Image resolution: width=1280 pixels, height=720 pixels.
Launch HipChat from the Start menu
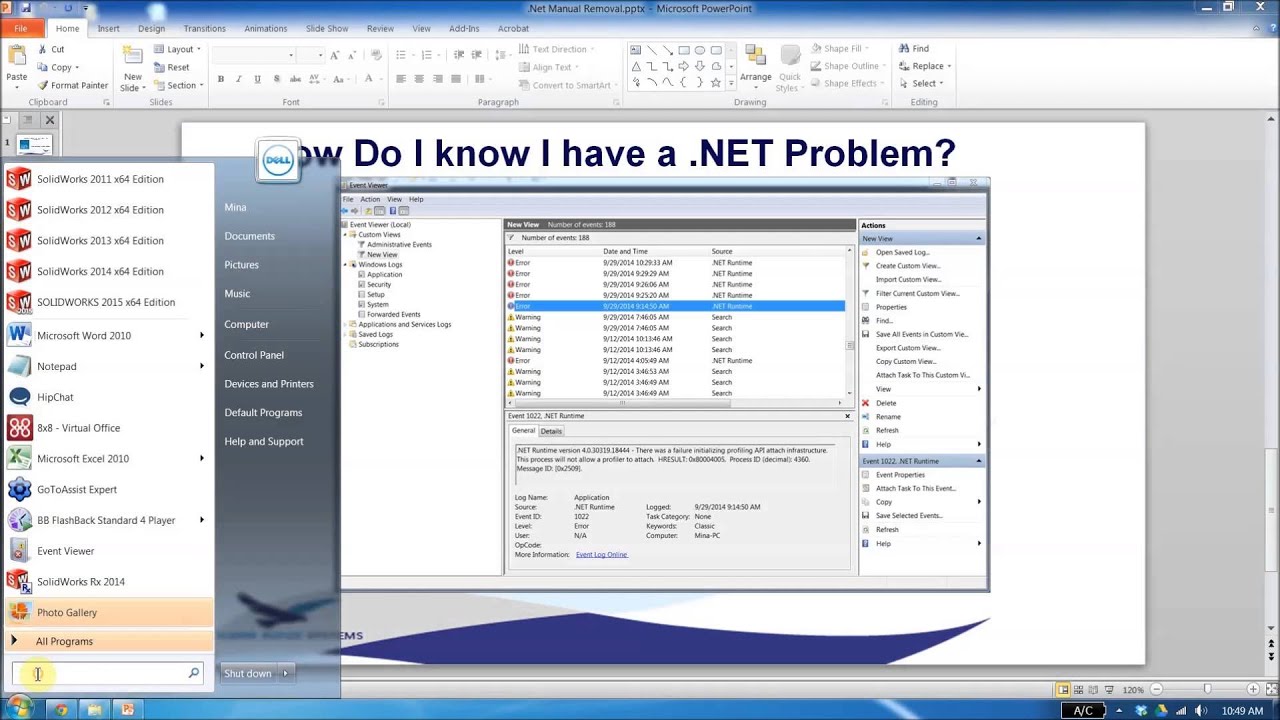point(108,397)
